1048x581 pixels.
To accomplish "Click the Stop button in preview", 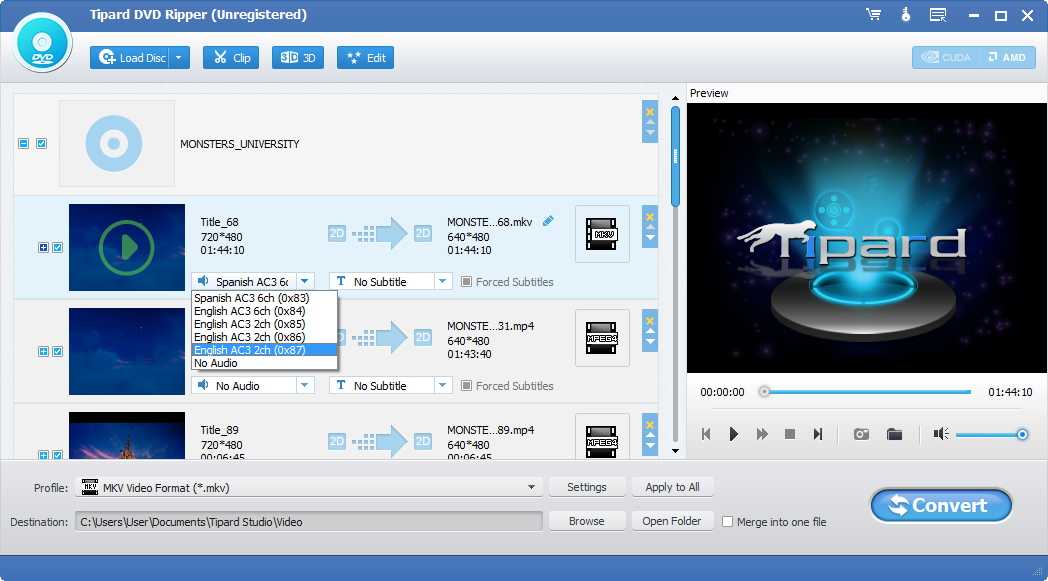I will point(790,434).
